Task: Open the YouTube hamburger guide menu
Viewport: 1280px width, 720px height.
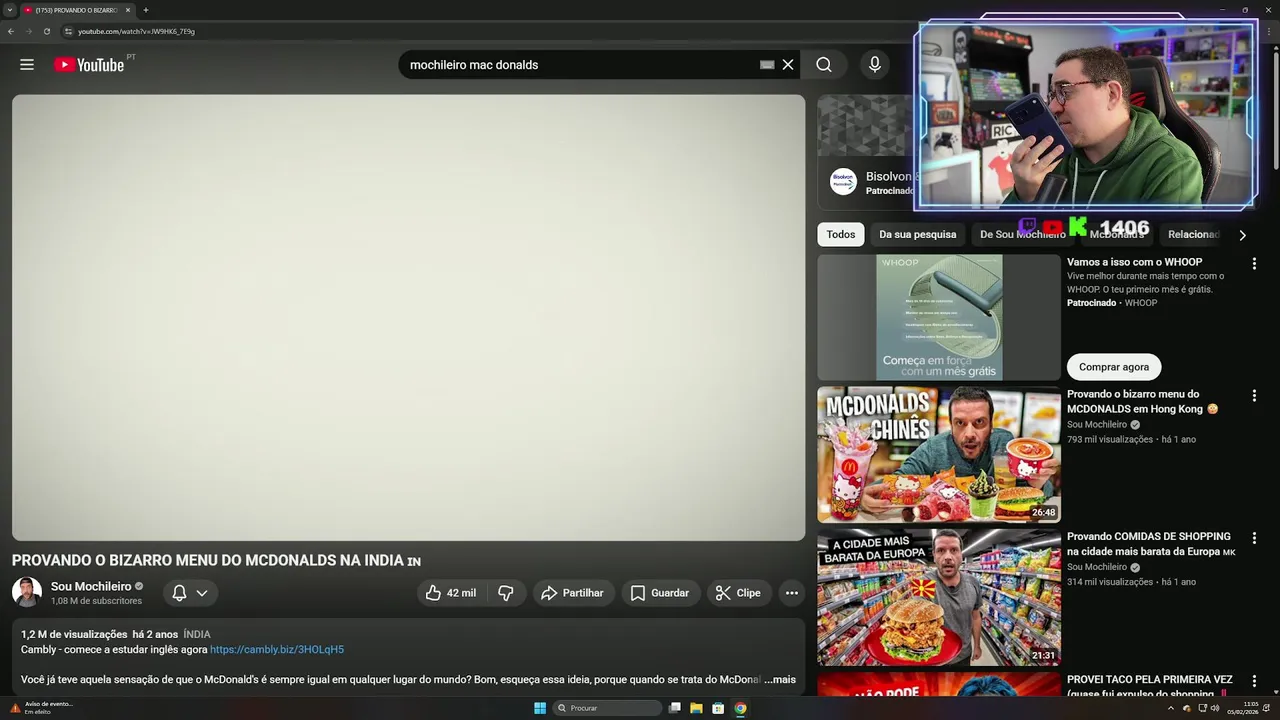Action: click(x=27, y=65)
